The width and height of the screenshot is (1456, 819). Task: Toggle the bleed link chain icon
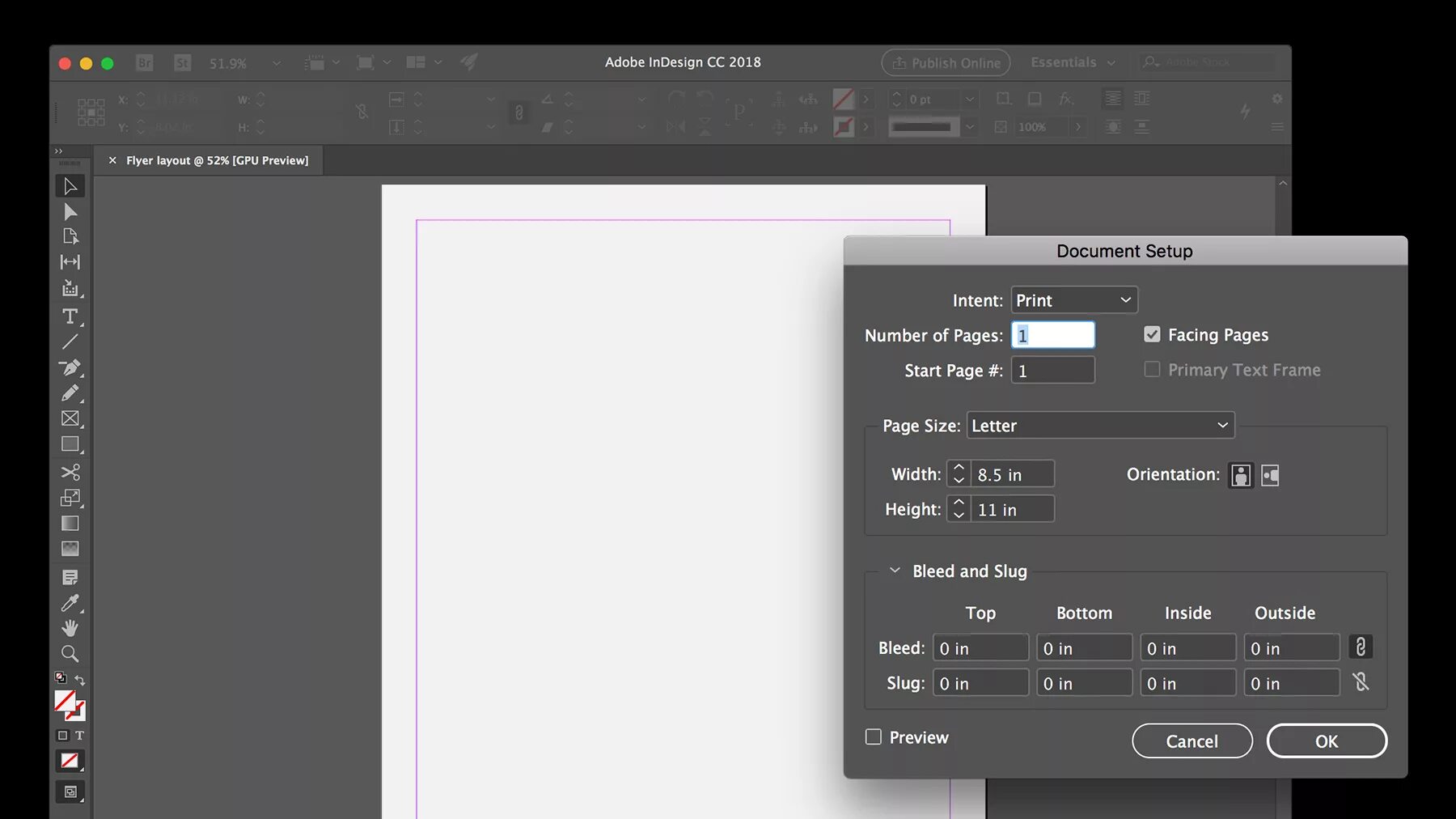[1361, 647]
